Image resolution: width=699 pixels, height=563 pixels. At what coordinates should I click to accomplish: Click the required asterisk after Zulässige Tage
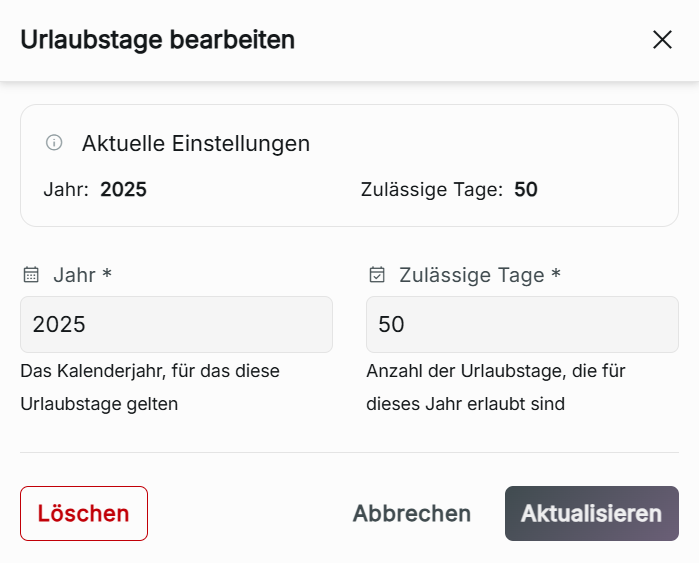(x=556, y=273)
